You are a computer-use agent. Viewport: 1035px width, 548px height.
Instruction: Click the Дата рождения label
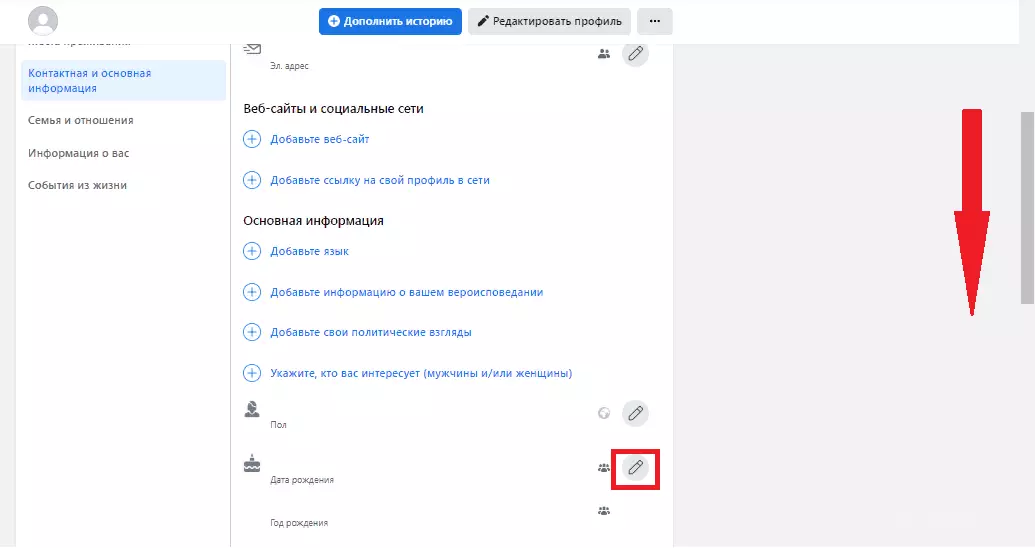pos(302,480)
